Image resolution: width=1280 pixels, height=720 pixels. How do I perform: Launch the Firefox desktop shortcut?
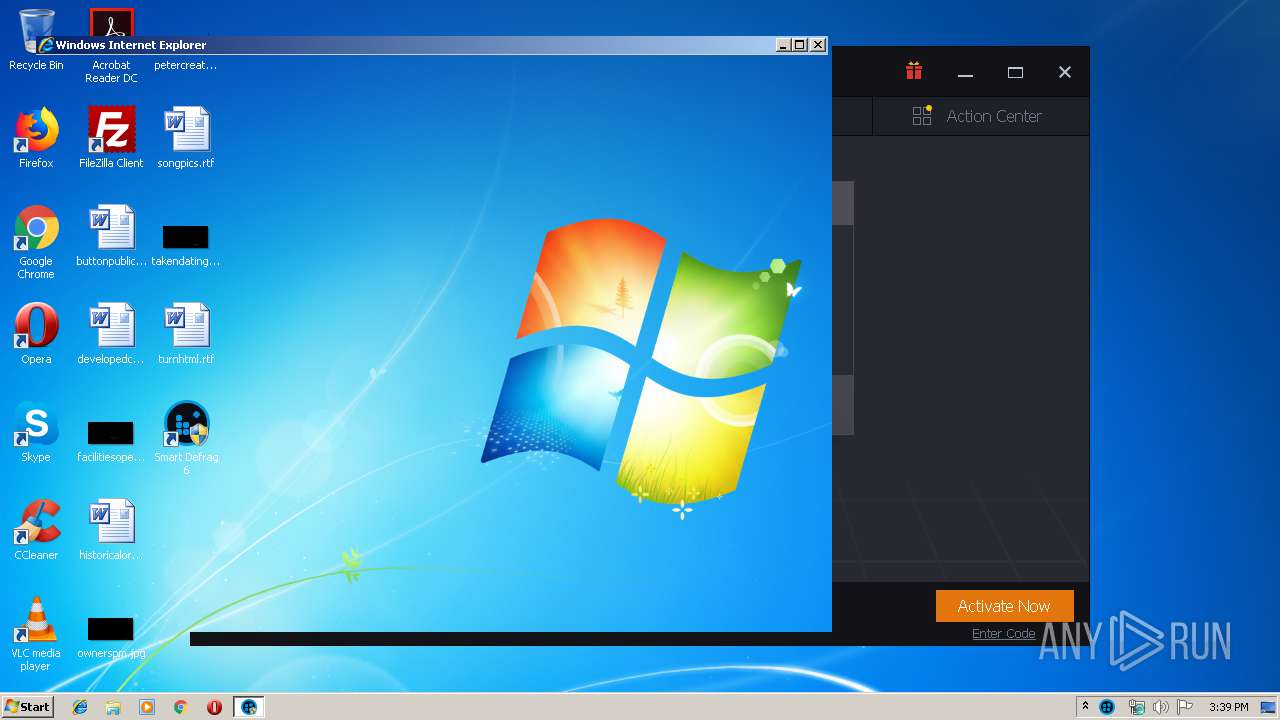[x=36, y=138]
